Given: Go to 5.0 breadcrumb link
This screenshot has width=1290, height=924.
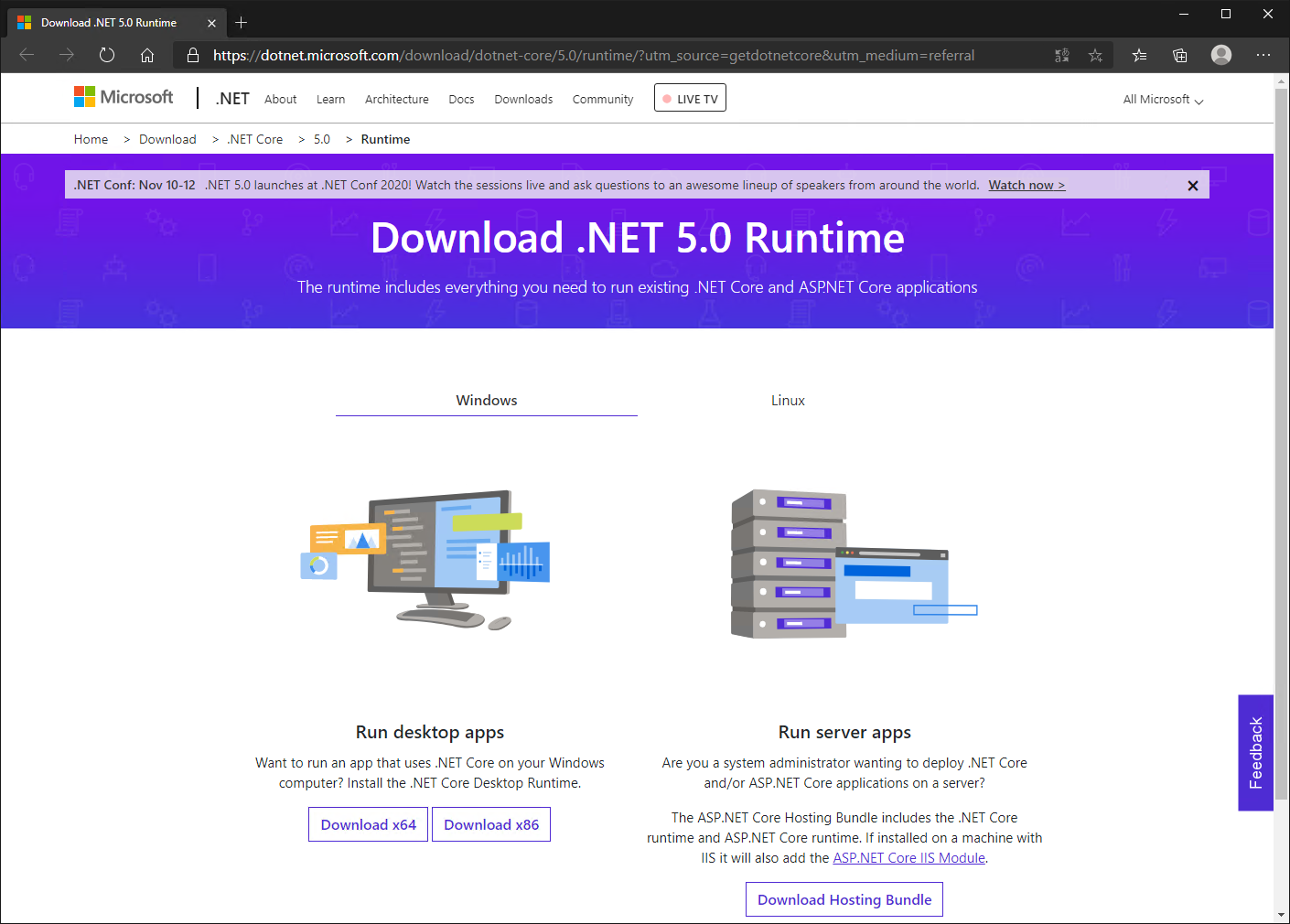Looking at the screenshot, I should pyautogui.click(x=322, y=139).
